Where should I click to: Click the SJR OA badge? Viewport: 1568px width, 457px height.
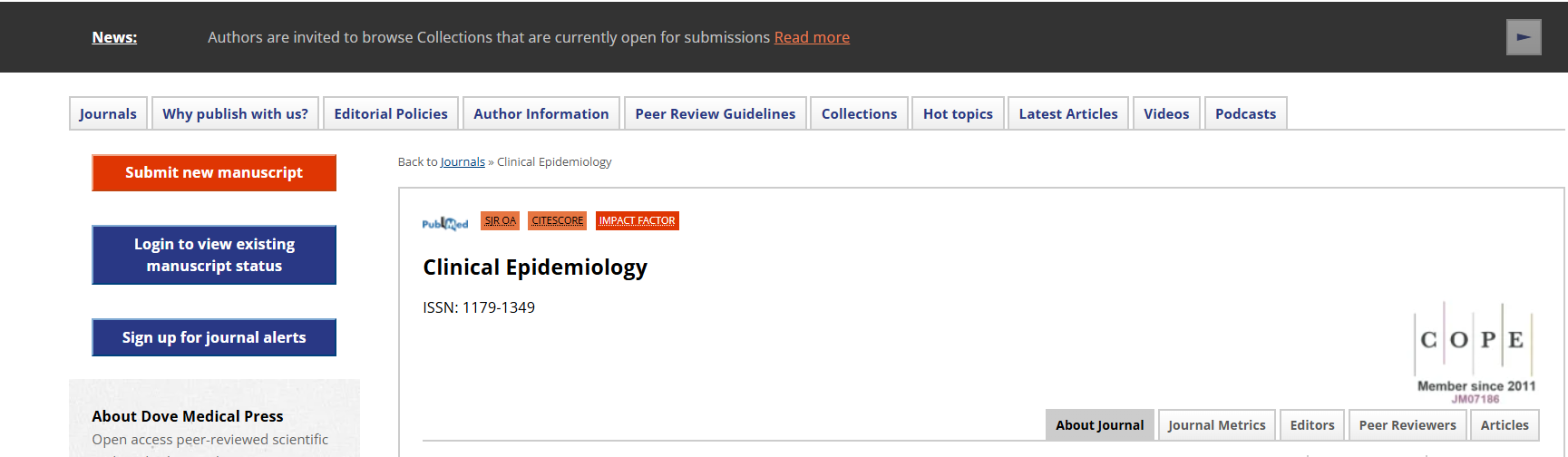[x=500, y=220]
